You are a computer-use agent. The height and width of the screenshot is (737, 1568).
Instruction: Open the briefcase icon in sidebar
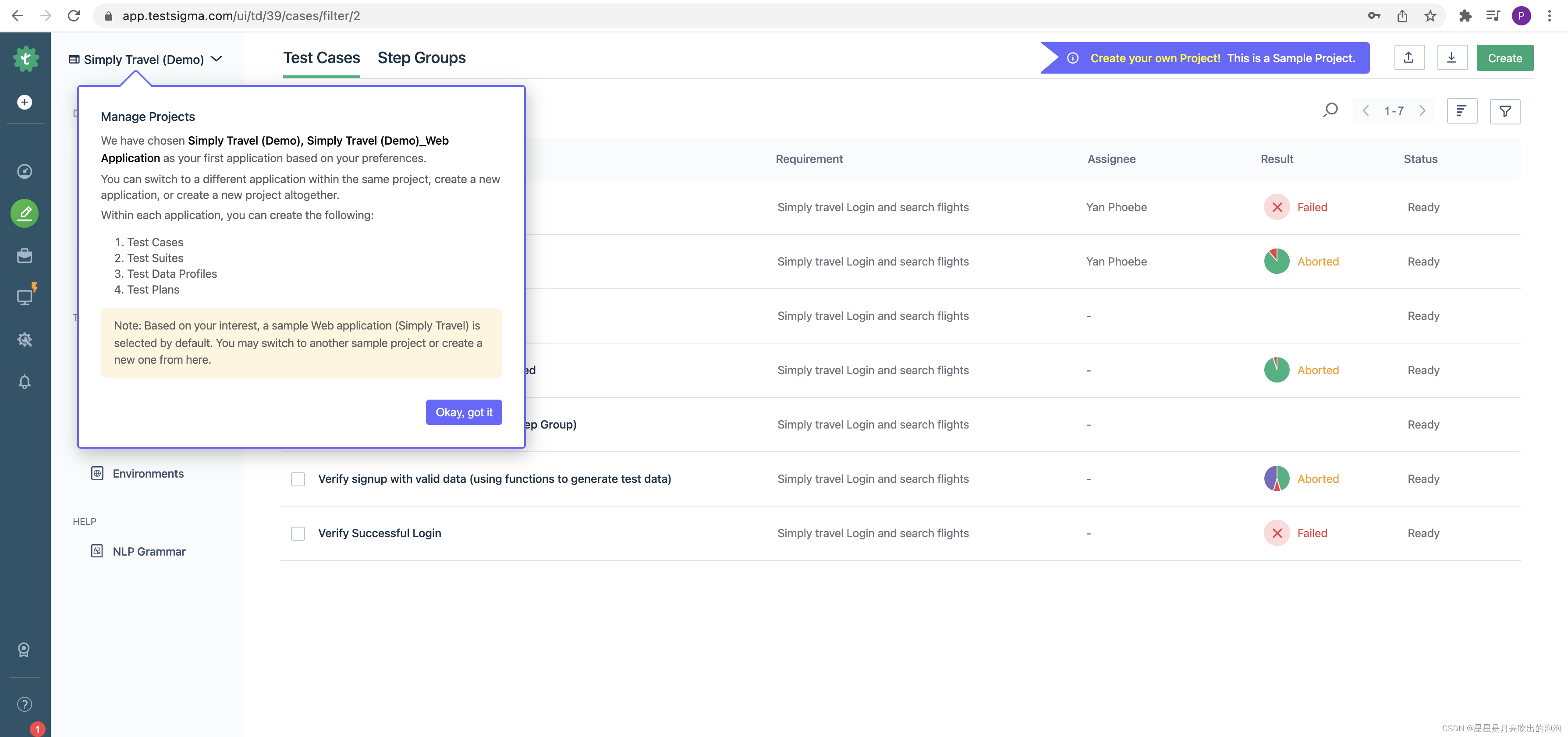25,255
